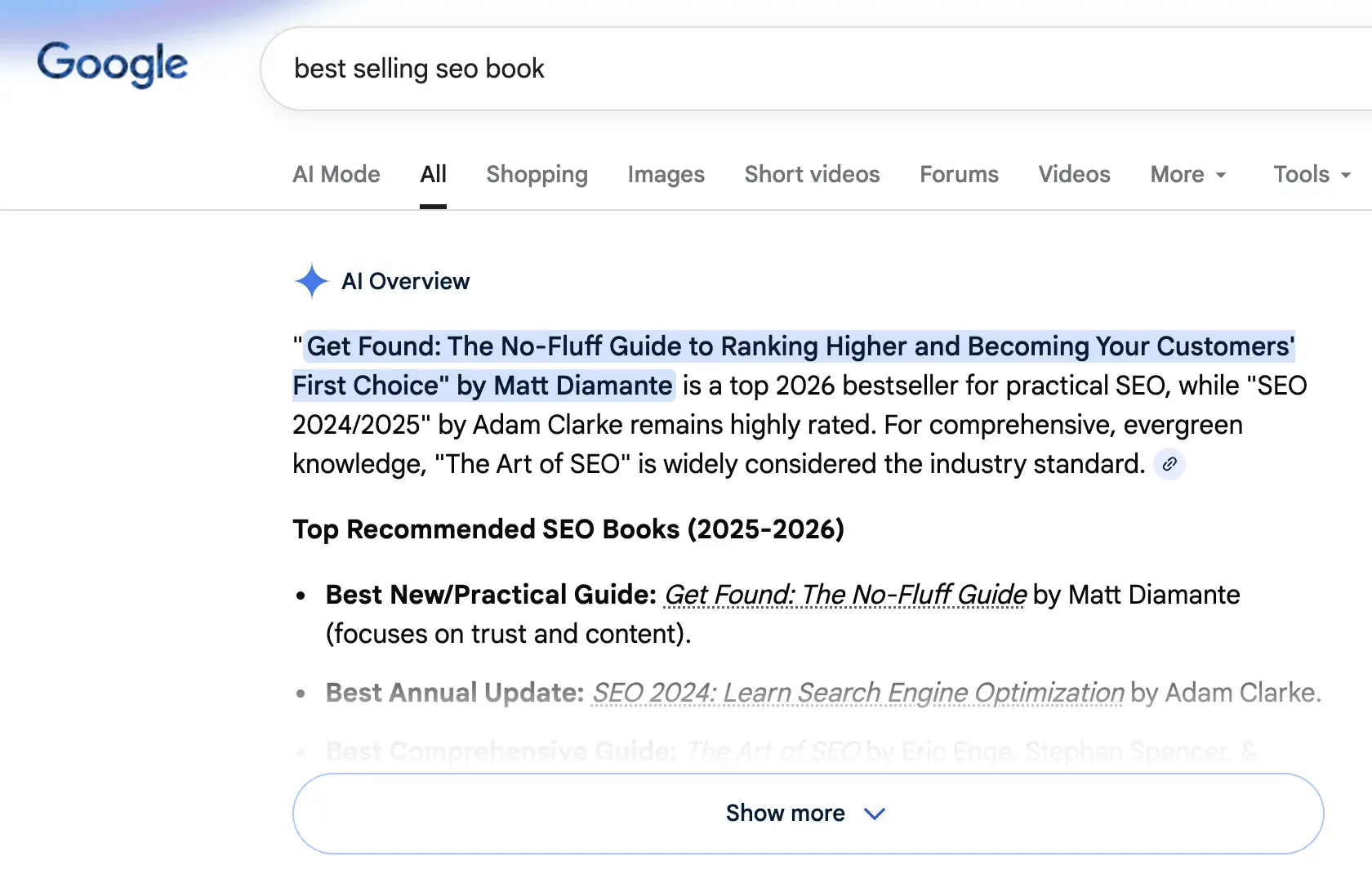The height and width of the screenshot is (879, 1372).
Task: Switch to the Forums tab
Action: pos(959,174)
